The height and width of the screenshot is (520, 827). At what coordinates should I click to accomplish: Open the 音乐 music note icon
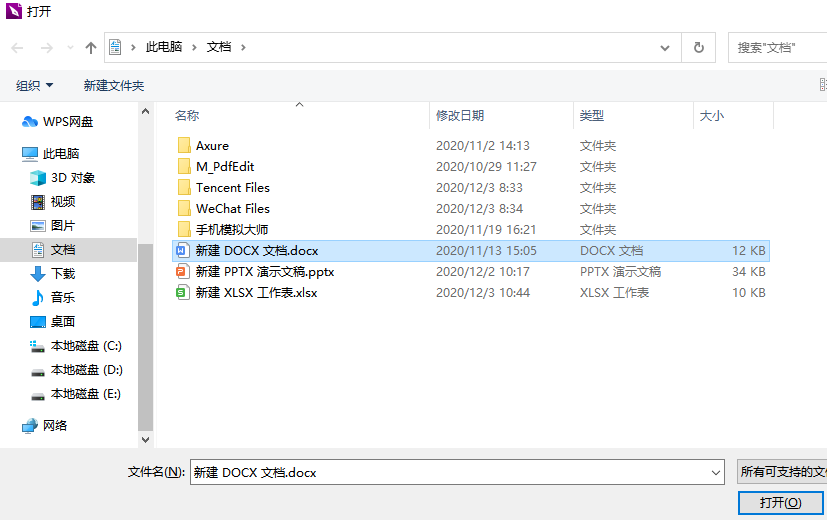pos(38,297)
